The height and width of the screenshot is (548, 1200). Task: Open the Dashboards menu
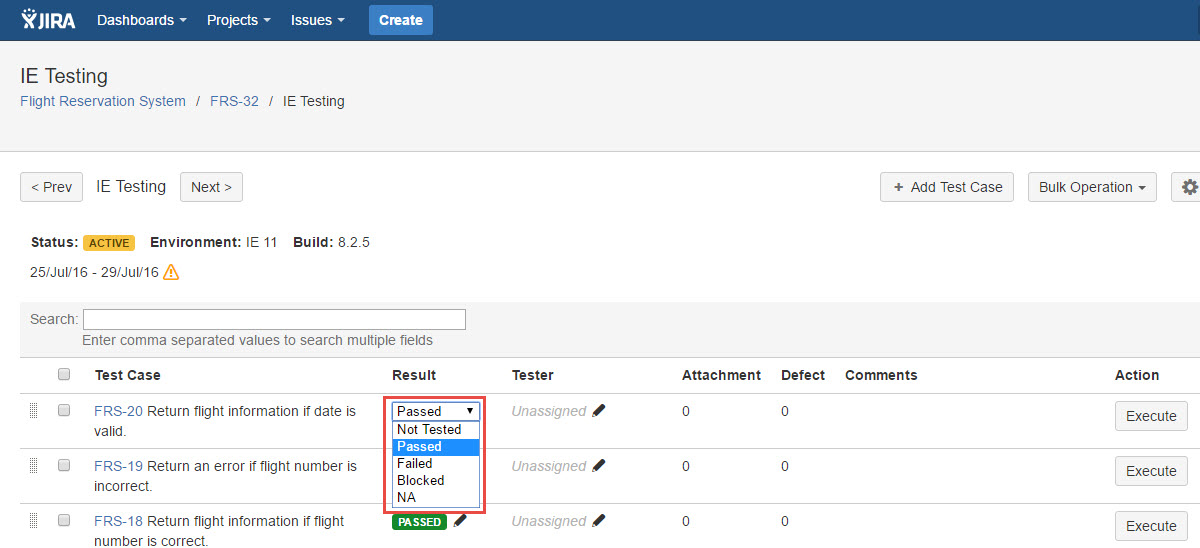(x=141, y=20)
